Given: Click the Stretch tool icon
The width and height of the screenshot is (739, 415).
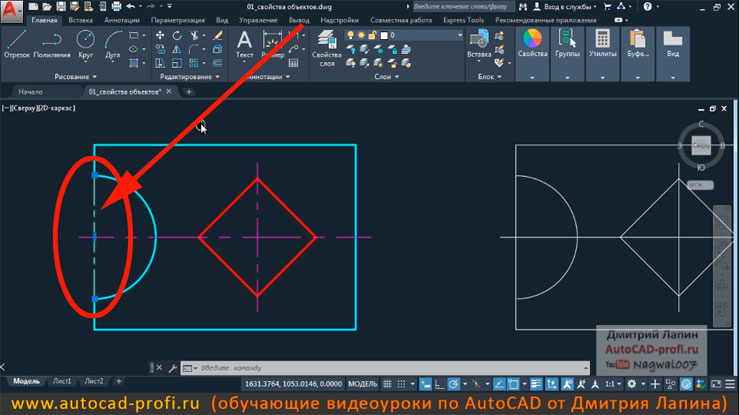Looking at the screenshot, I should (160, 63).
